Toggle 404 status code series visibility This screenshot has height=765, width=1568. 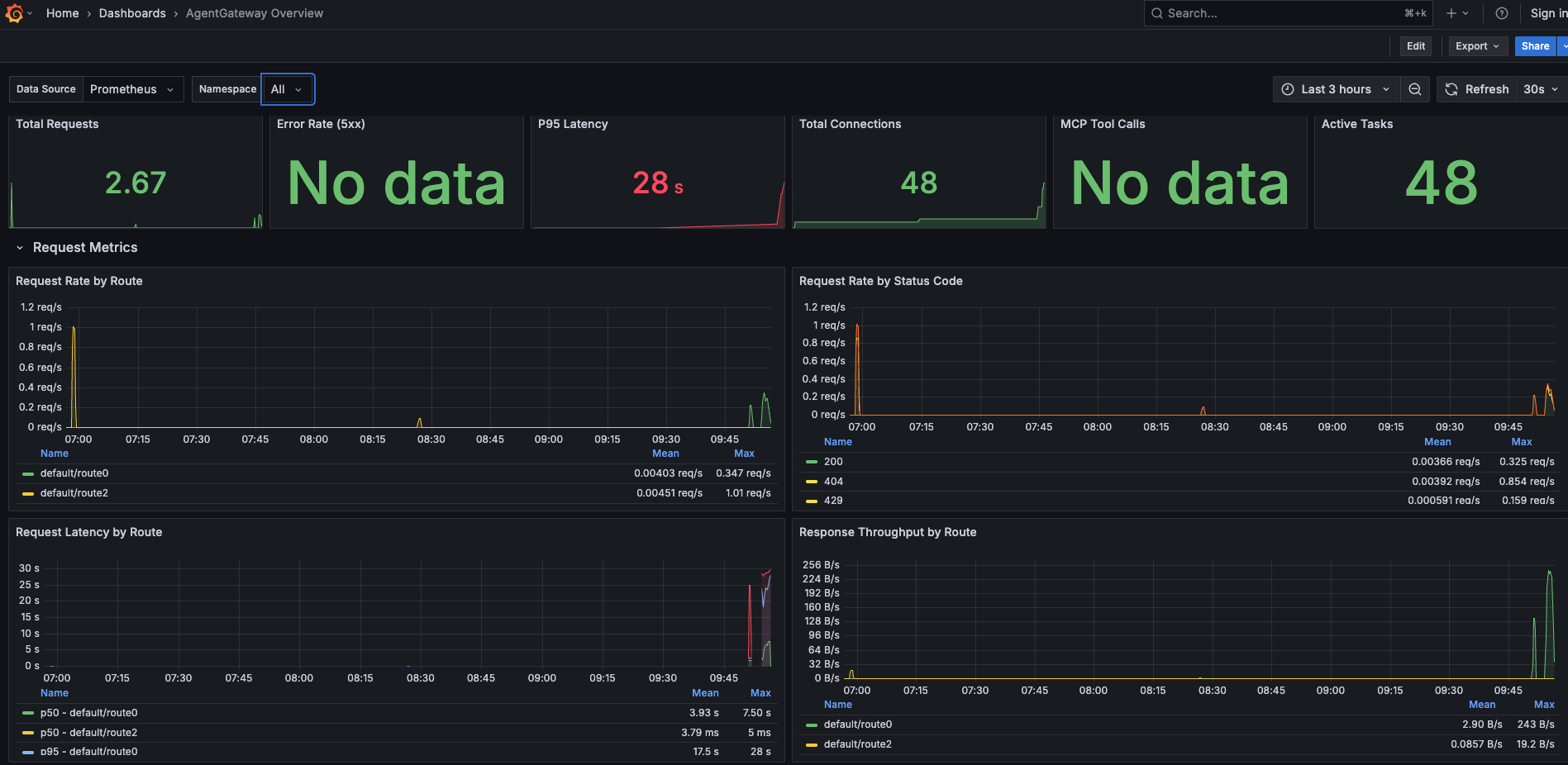833,481
